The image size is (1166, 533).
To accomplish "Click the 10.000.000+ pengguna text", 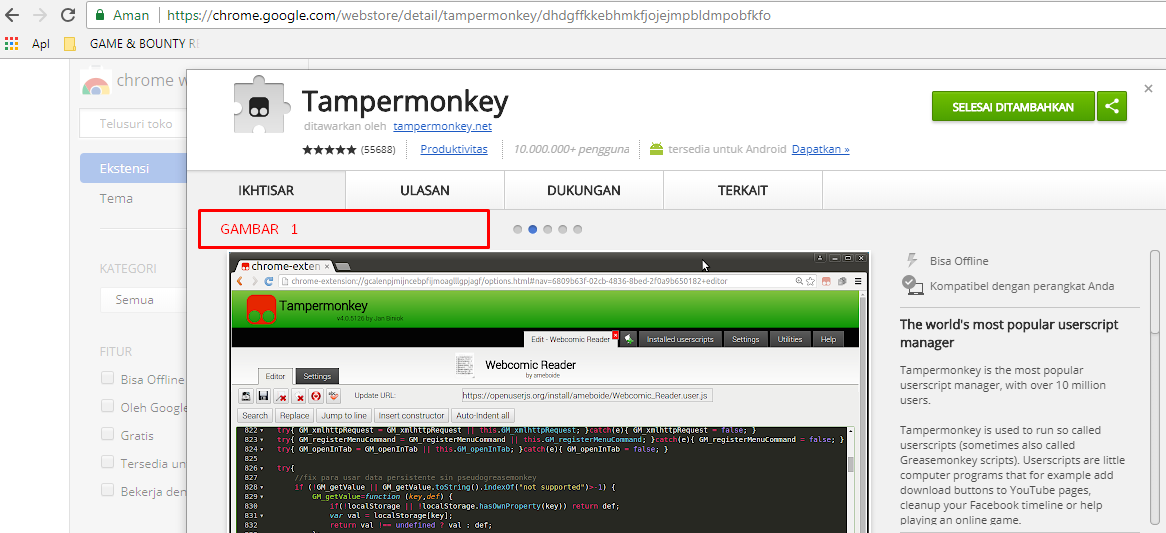I will (x=571, y=149).
